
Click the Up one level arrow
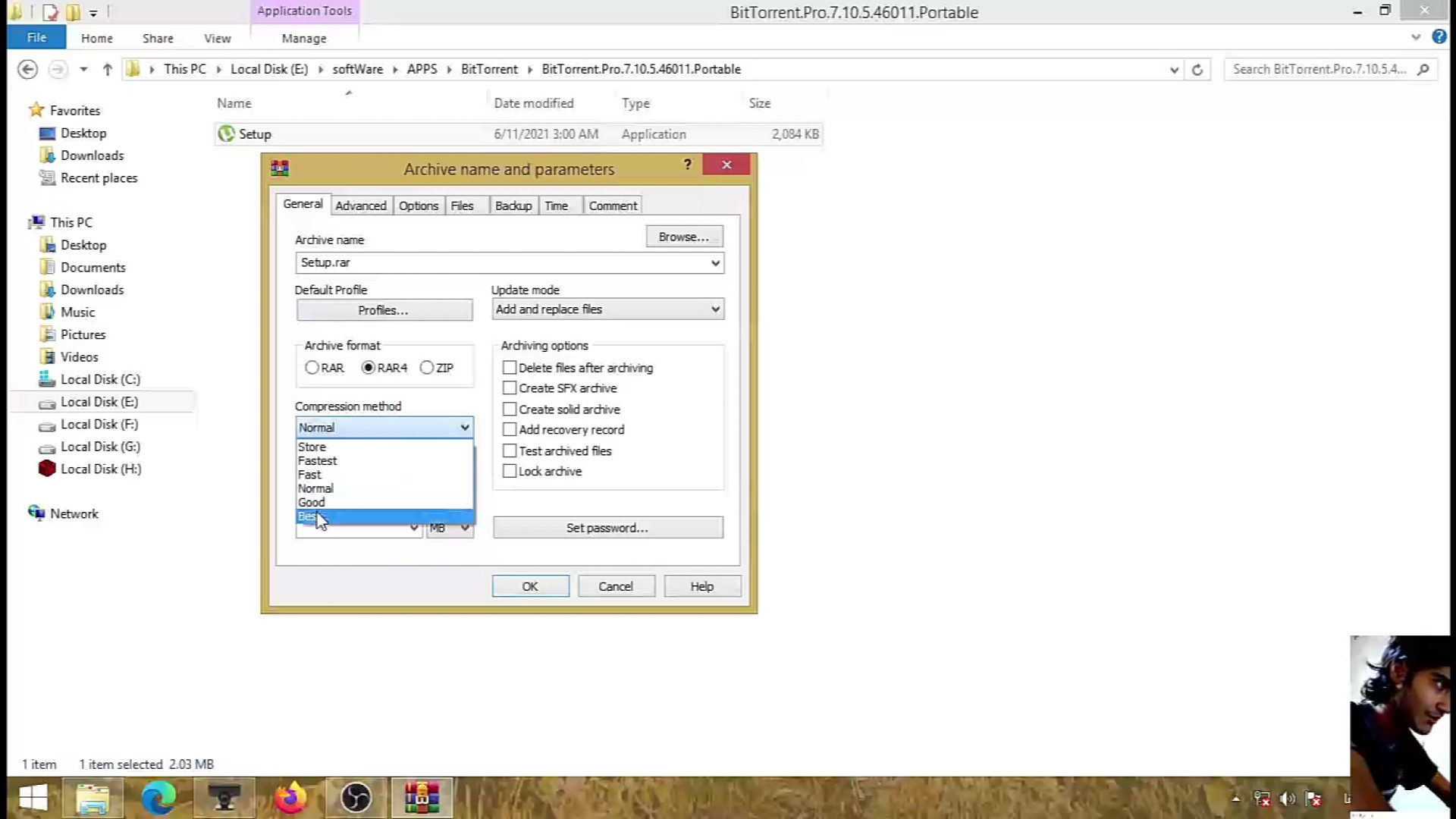[107, 69]
